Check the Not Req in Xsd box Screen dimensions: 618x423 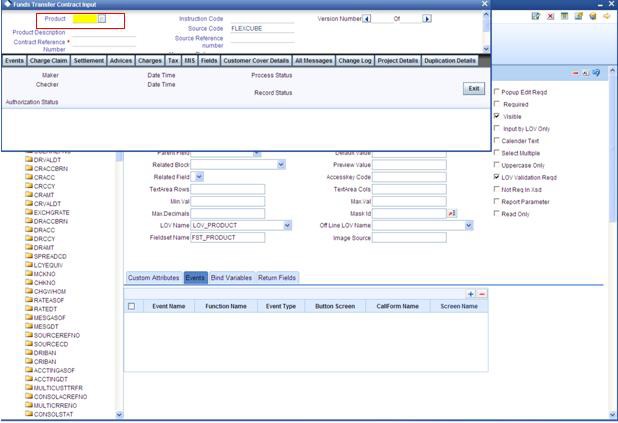pyautogui.click(x=497, y=189)
